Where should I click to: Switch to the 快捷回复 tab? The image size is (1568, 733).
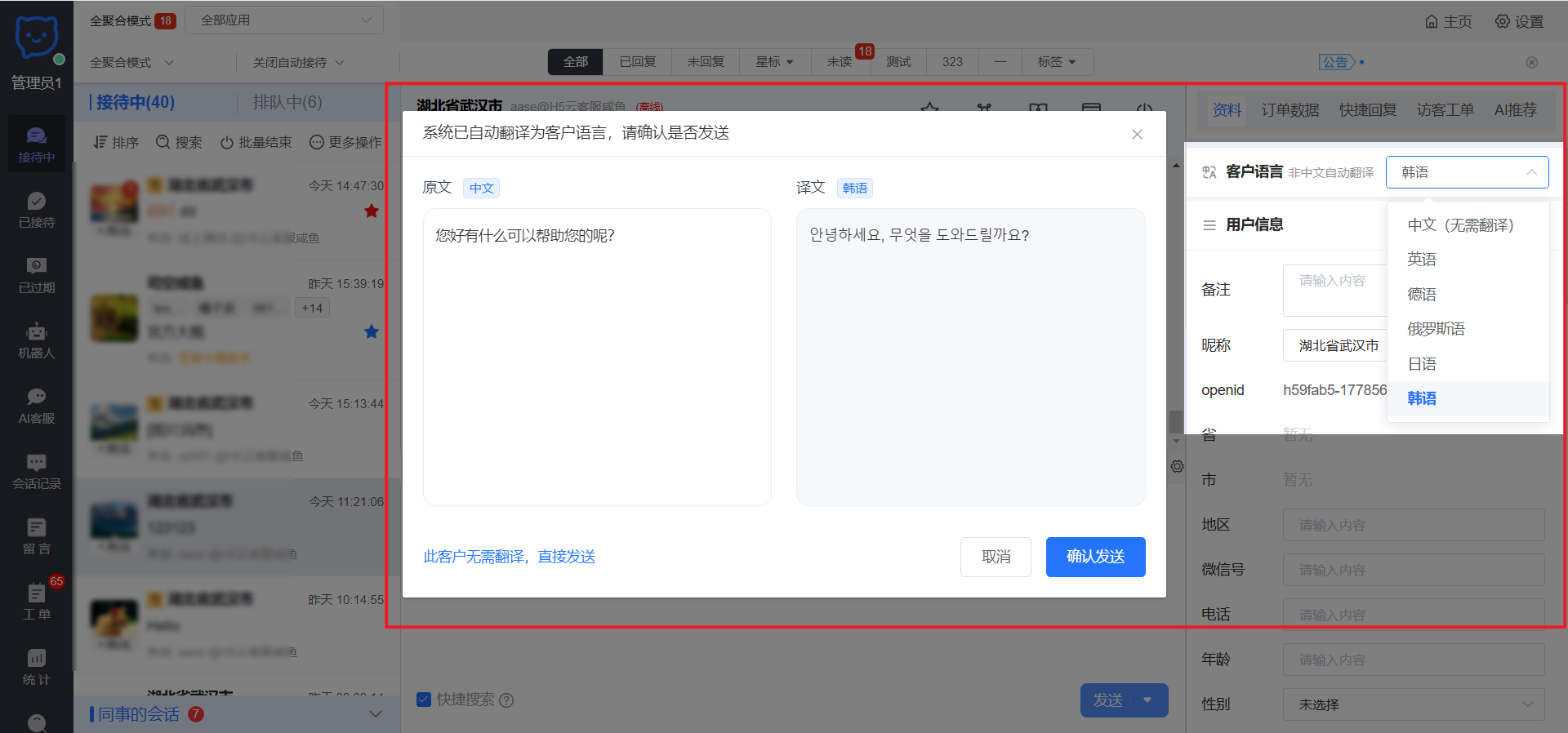1368,110
